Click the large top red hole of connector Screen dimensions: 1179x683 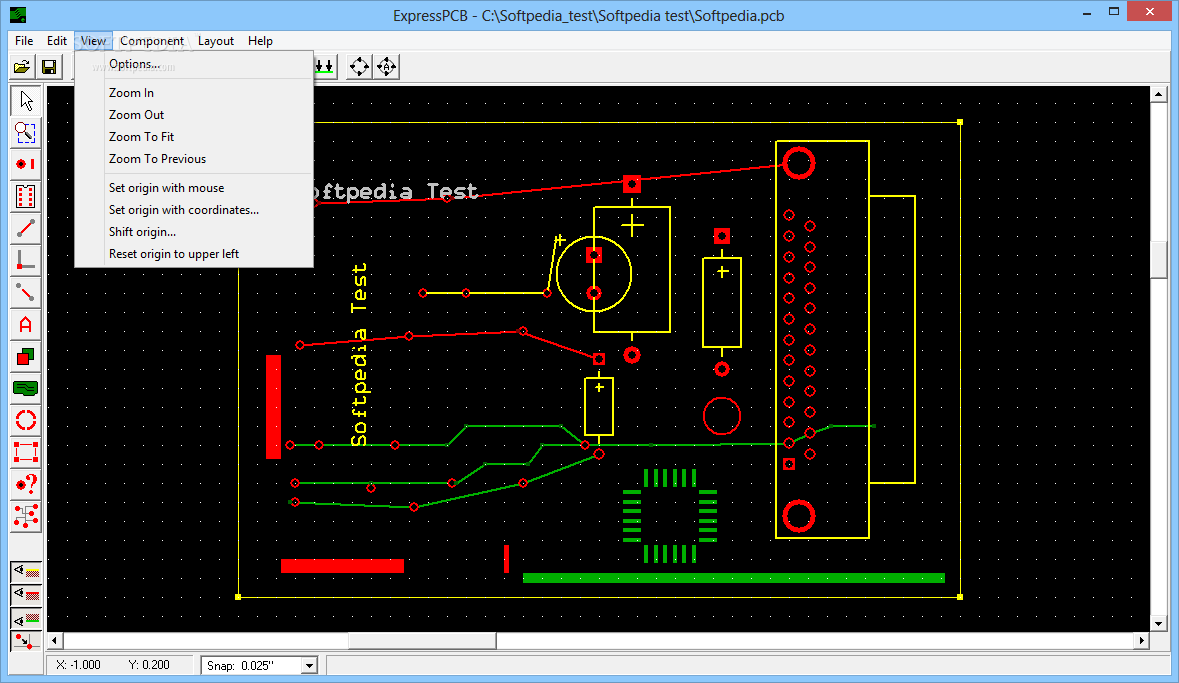pyautogui.click(x=799, y=162)
